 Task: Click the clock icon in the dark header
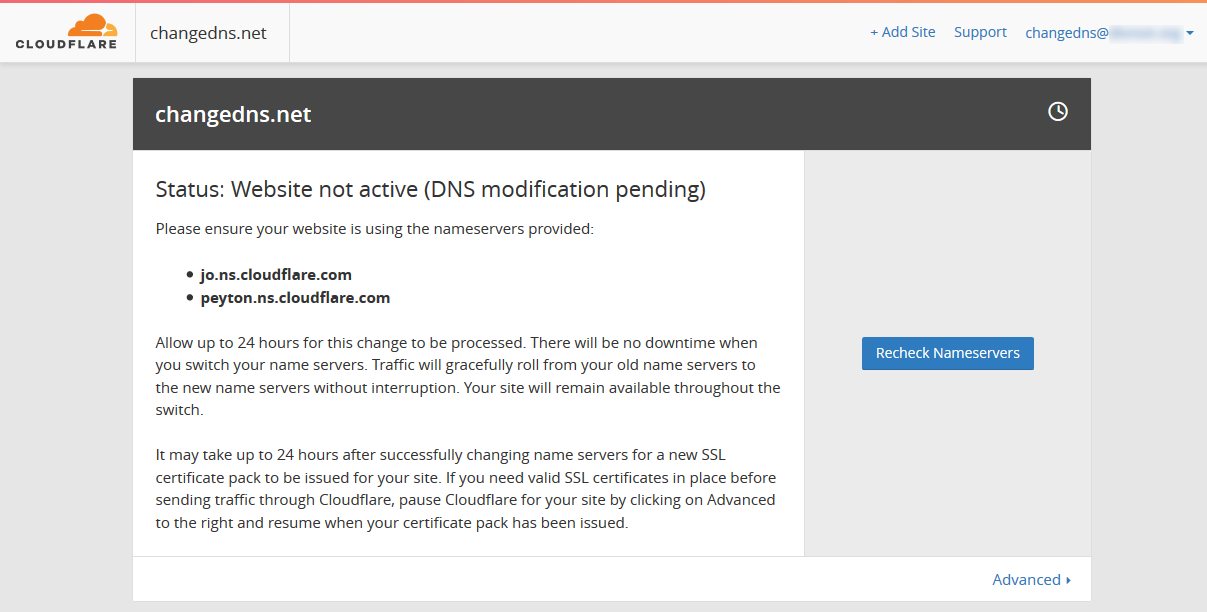point(1057,112)
